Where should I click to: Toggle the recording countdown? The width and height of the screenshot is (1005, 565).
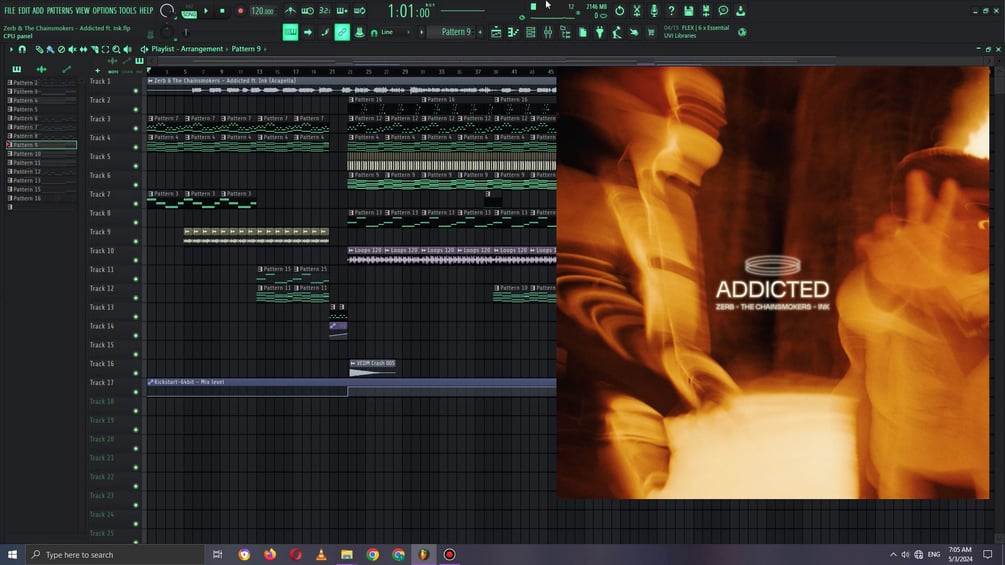[325, 11]
